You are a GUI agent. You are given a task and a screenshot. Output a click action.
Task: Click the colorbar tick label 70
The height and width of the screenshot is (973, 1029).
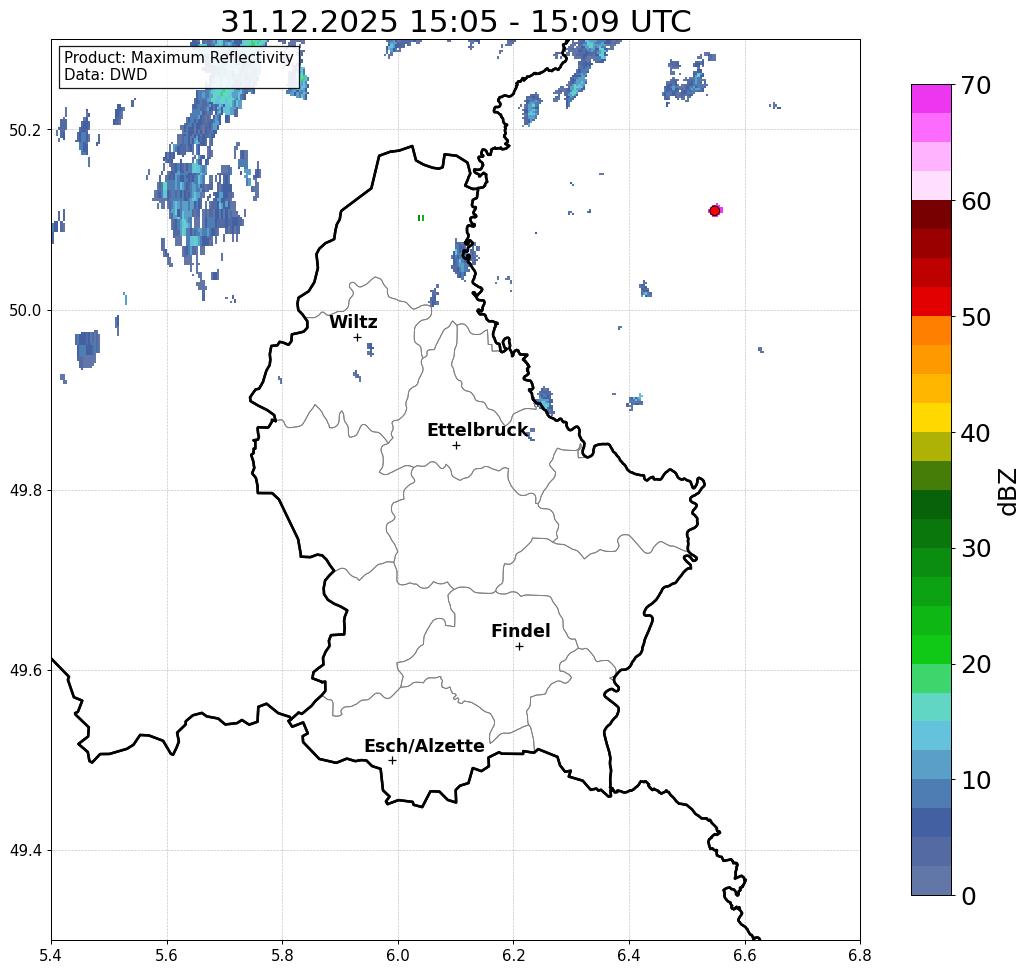pos(975,85)
